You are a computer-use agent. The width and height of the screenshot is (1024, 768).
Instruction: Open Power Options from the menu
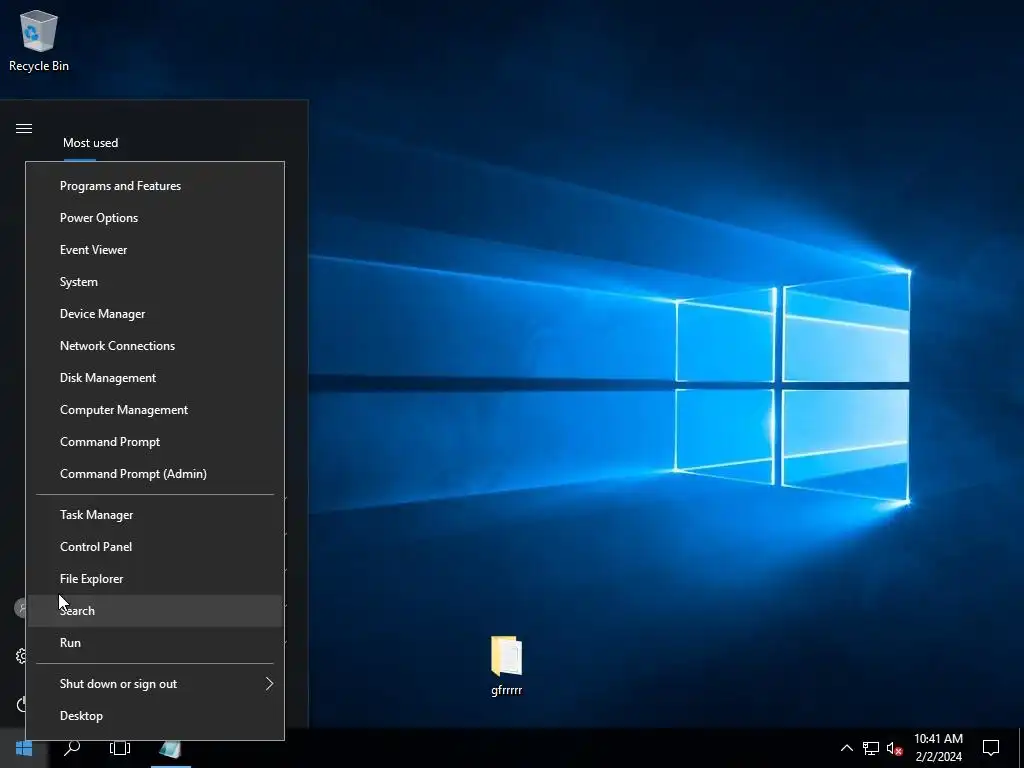155,218
